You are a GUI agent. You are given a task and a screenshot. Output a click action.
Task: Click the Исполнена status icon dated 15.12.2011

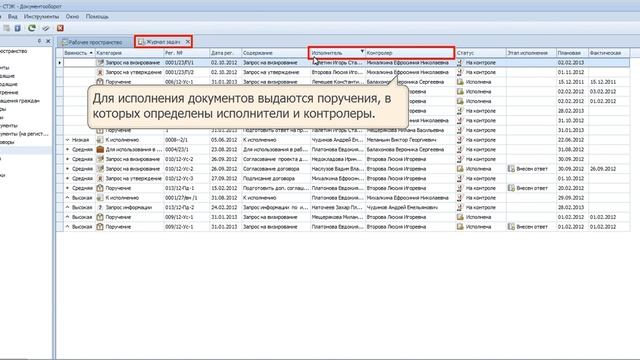460,82
